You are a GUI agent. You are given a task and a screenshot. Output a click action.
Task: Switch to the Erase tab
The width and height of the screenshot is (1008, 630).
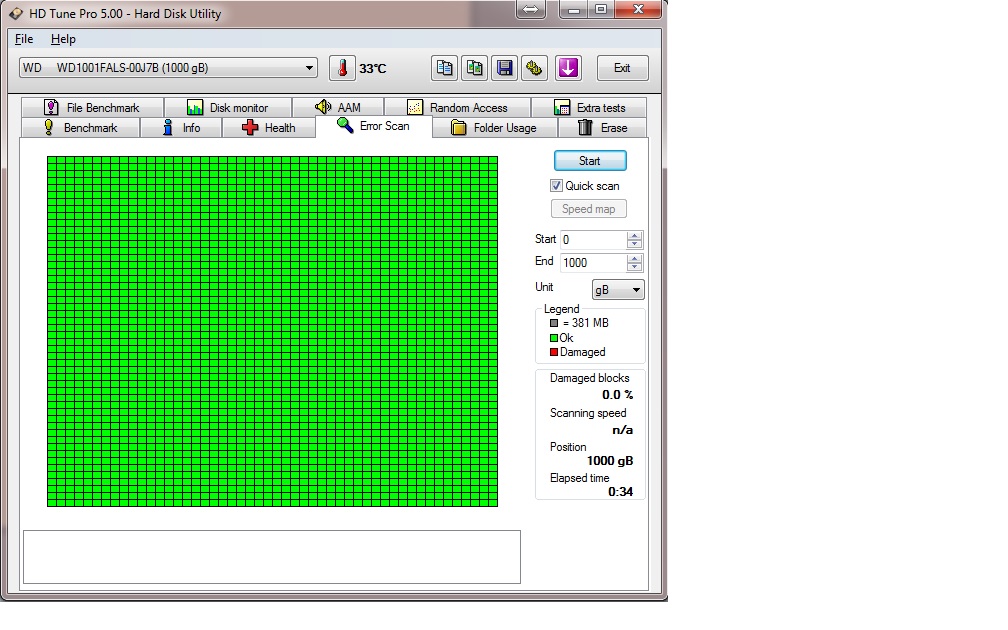602,127
